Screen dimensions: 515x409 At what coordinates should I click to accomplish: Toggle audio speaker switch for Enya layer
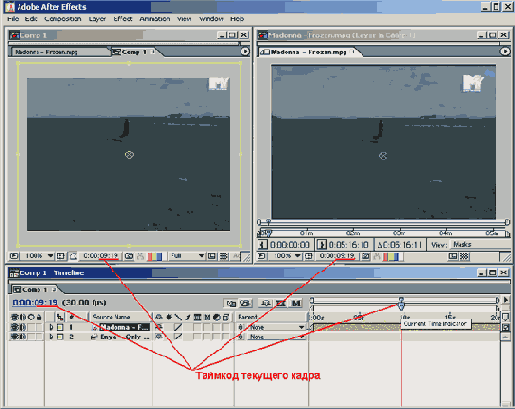(x=23, y=337)
